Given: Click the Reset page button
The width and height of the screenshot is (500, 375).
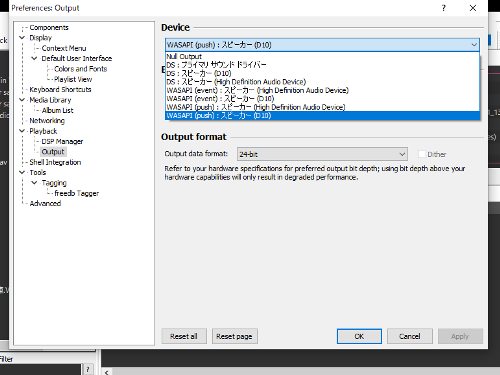Looking at the screenshot, I should (234, 336).
